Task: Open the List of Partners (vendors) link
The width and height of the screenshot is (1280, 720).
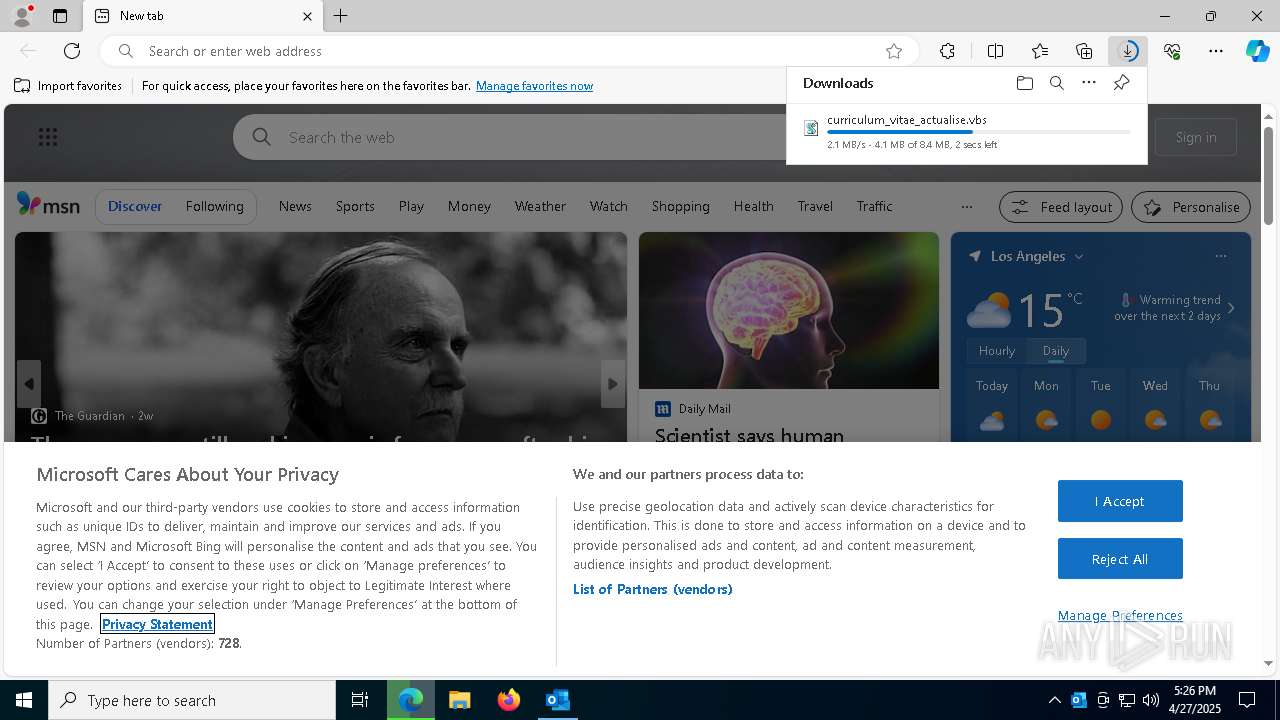Action: click(x=653, y=589)
